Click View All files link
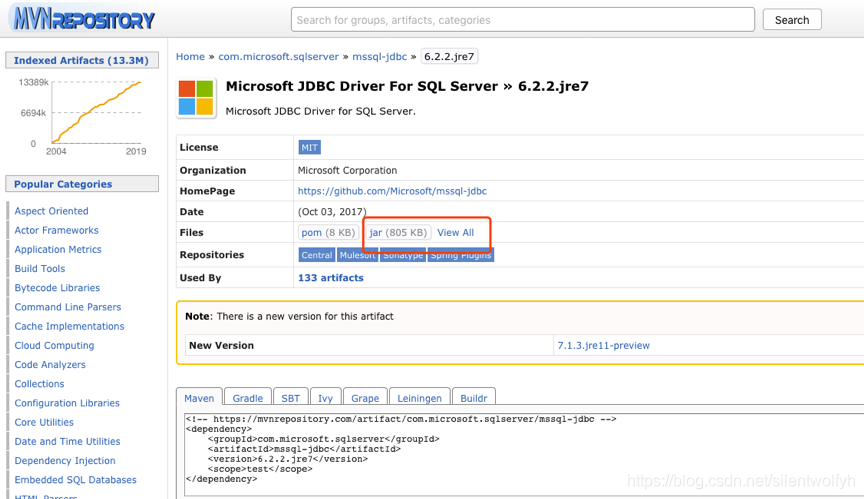 455,232
